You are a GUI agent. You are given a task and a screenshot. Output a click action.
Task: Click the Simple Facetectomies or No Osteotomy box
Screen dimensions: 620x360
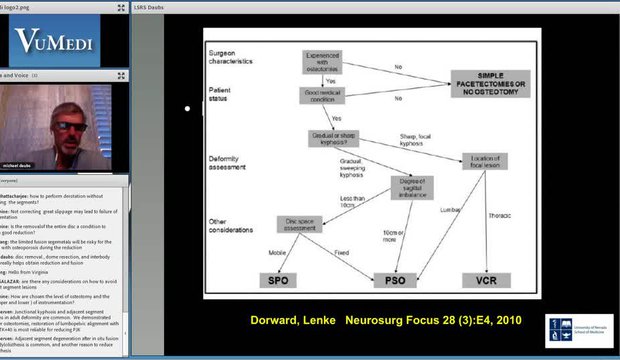pyautogui.click(x=490, y=84)
